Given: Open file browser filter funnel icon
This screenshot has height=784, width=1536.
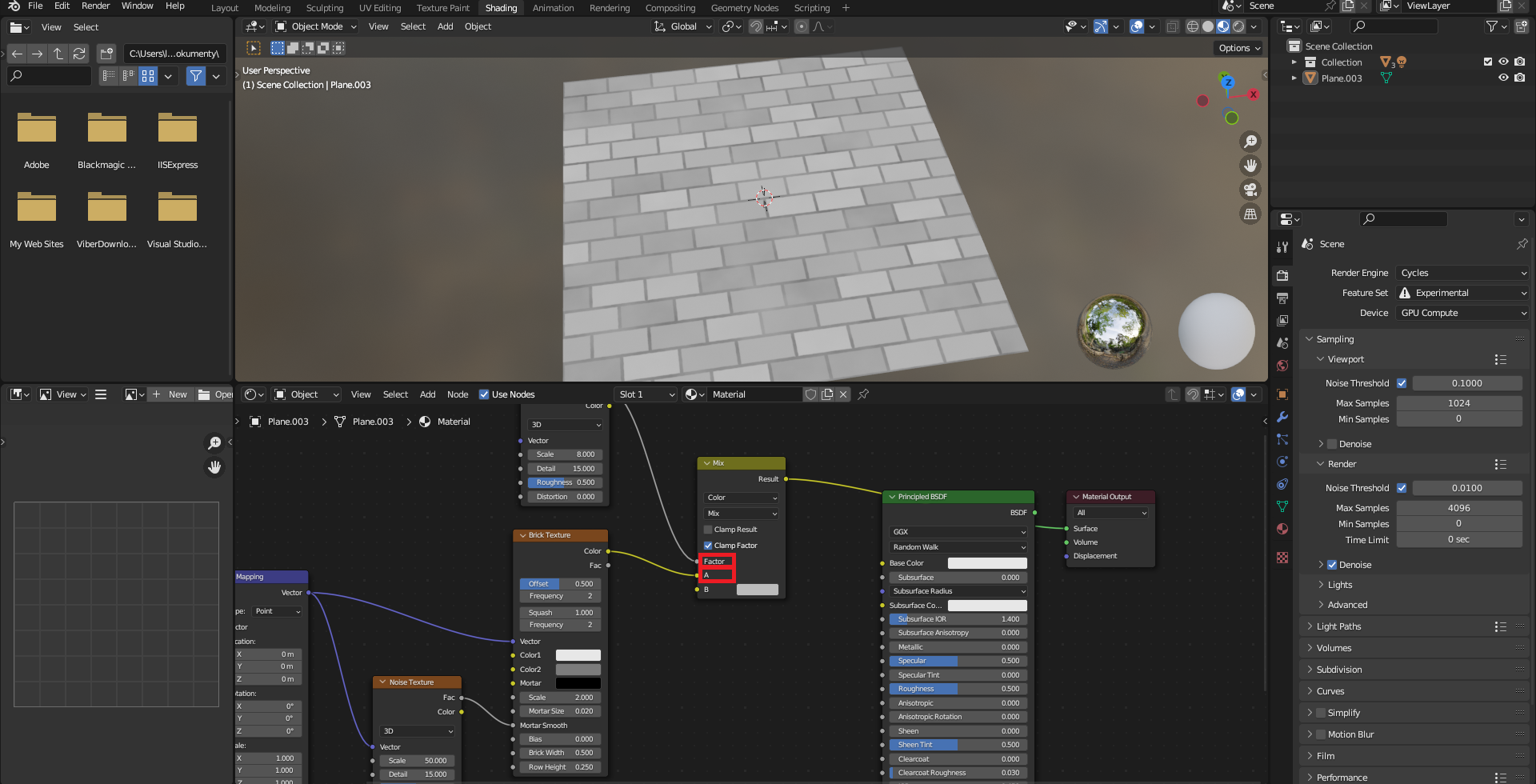Looking at the screenshot, I should 196,76.
